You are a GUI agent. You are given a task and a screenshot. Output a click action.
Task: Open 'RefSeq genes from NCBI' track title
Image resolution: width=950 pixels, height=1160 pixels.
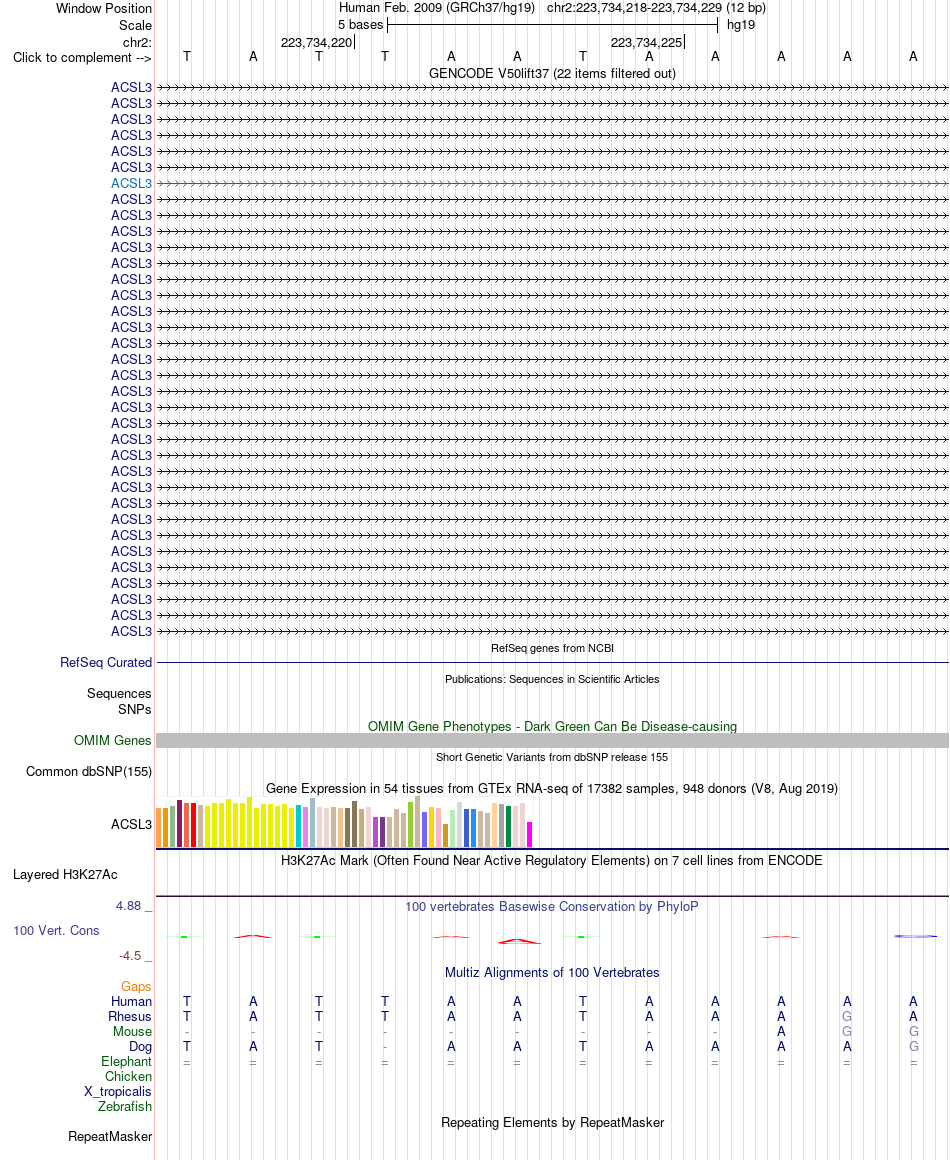[x=552, y=648]
